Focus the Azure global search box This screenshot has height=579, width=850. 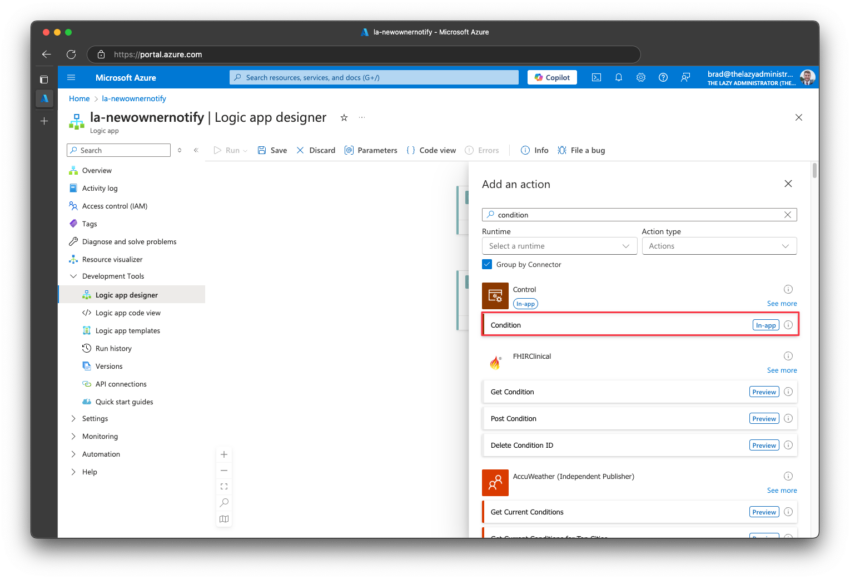374,78
